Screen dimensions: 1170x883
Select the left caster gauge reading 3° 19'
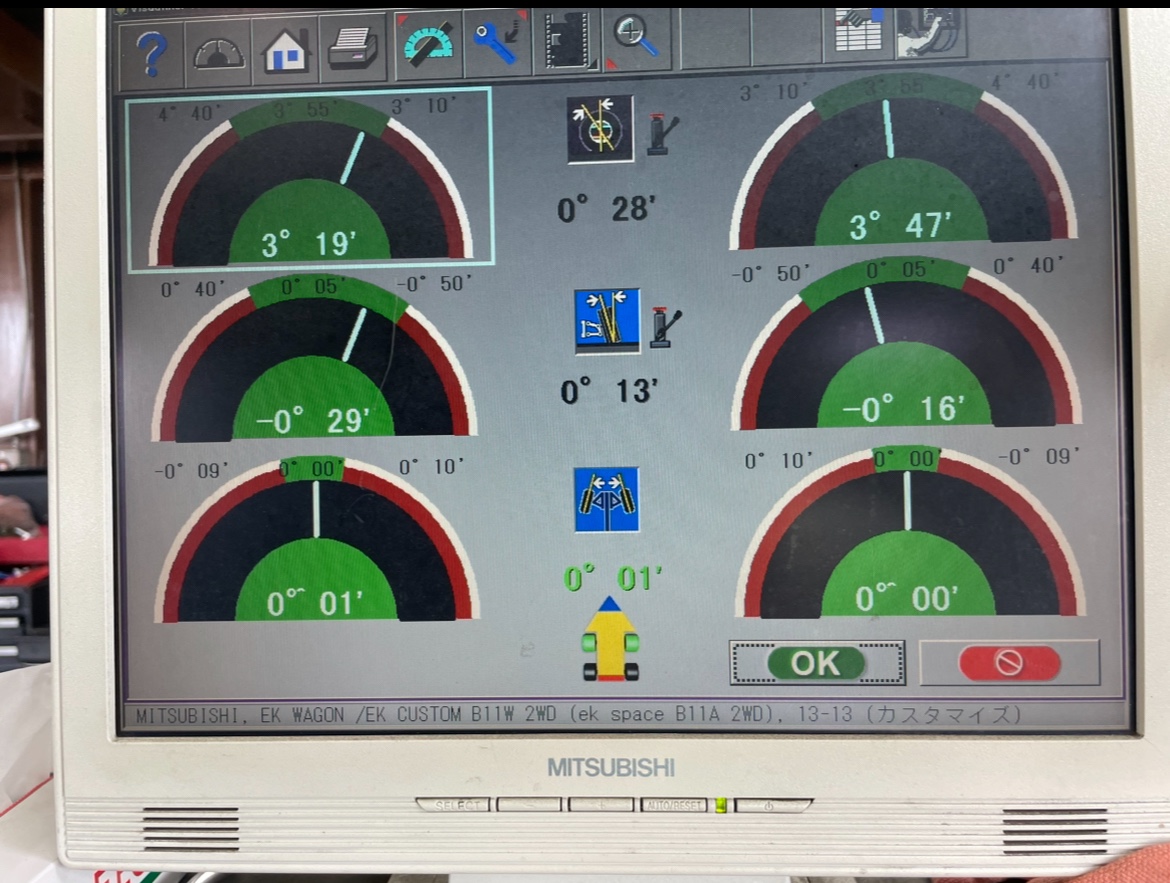(309, 179)
